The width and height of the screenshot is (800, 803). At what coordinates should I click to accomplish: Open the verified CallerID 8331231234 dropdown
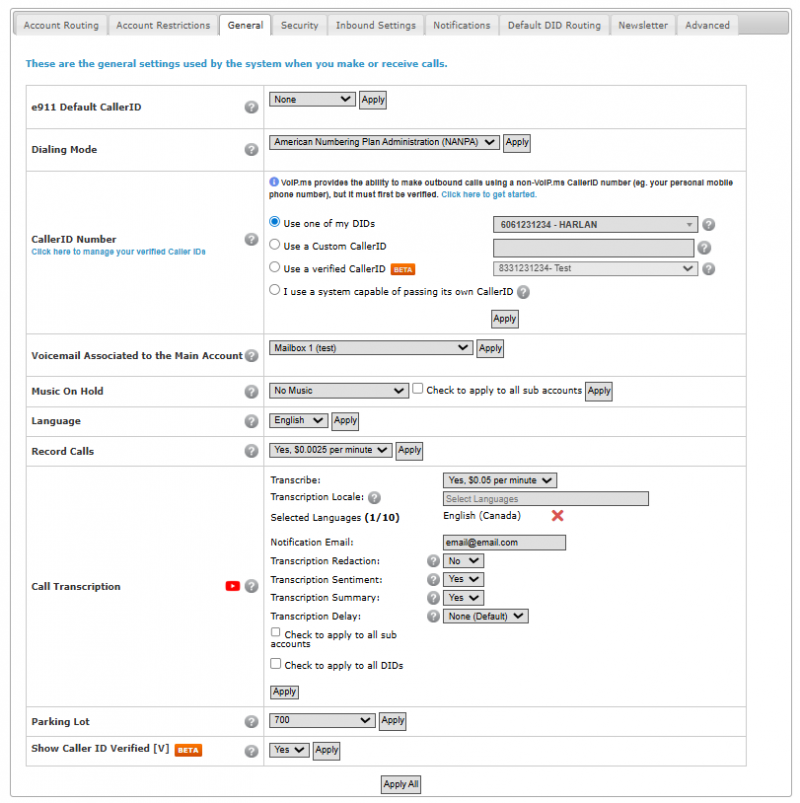[595, 269]
